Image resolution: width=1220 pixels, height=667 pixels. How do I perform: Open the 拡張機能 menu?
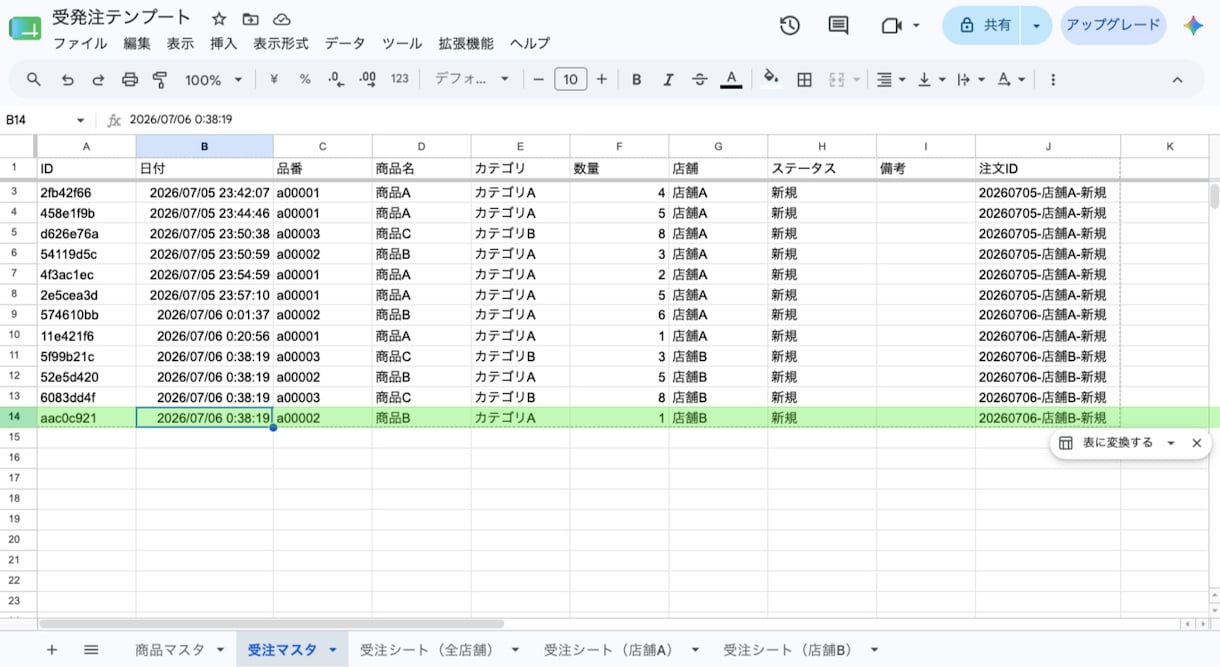pos(466,44)
